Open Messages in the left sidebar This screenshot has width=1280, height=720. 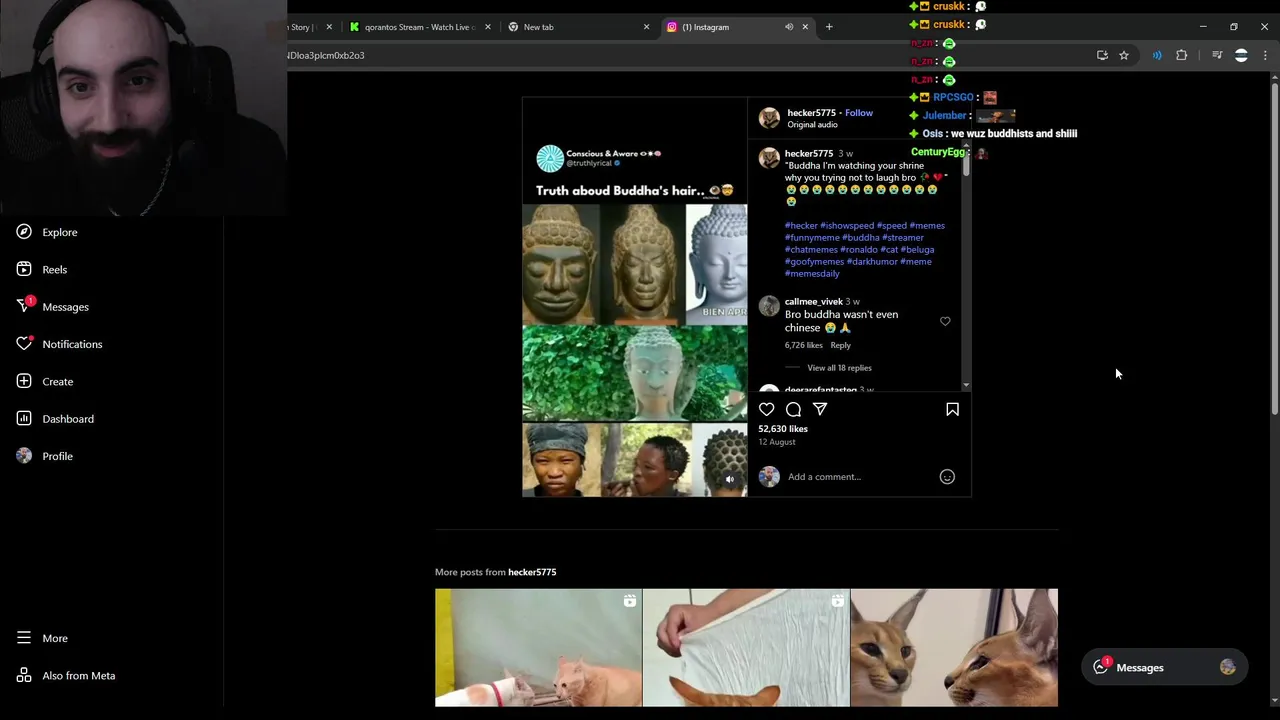(52, 307)
